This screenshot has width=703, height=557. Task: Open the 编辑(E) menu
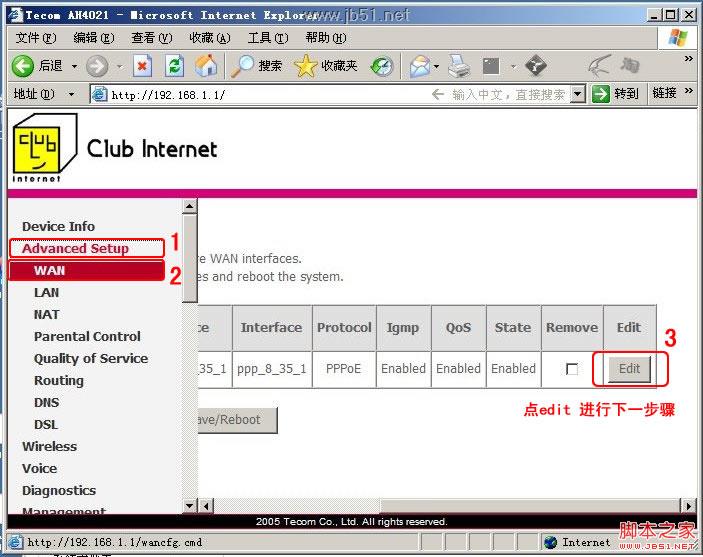coord(94,38)
